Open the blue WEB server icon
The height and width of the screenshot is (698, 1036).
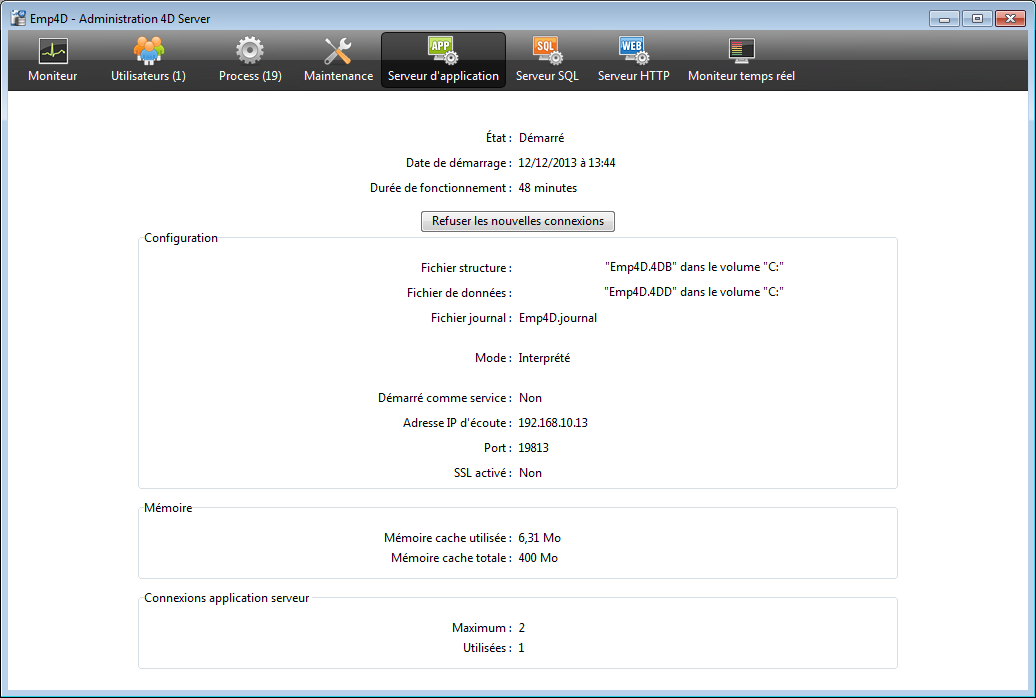tap(633, 50)
